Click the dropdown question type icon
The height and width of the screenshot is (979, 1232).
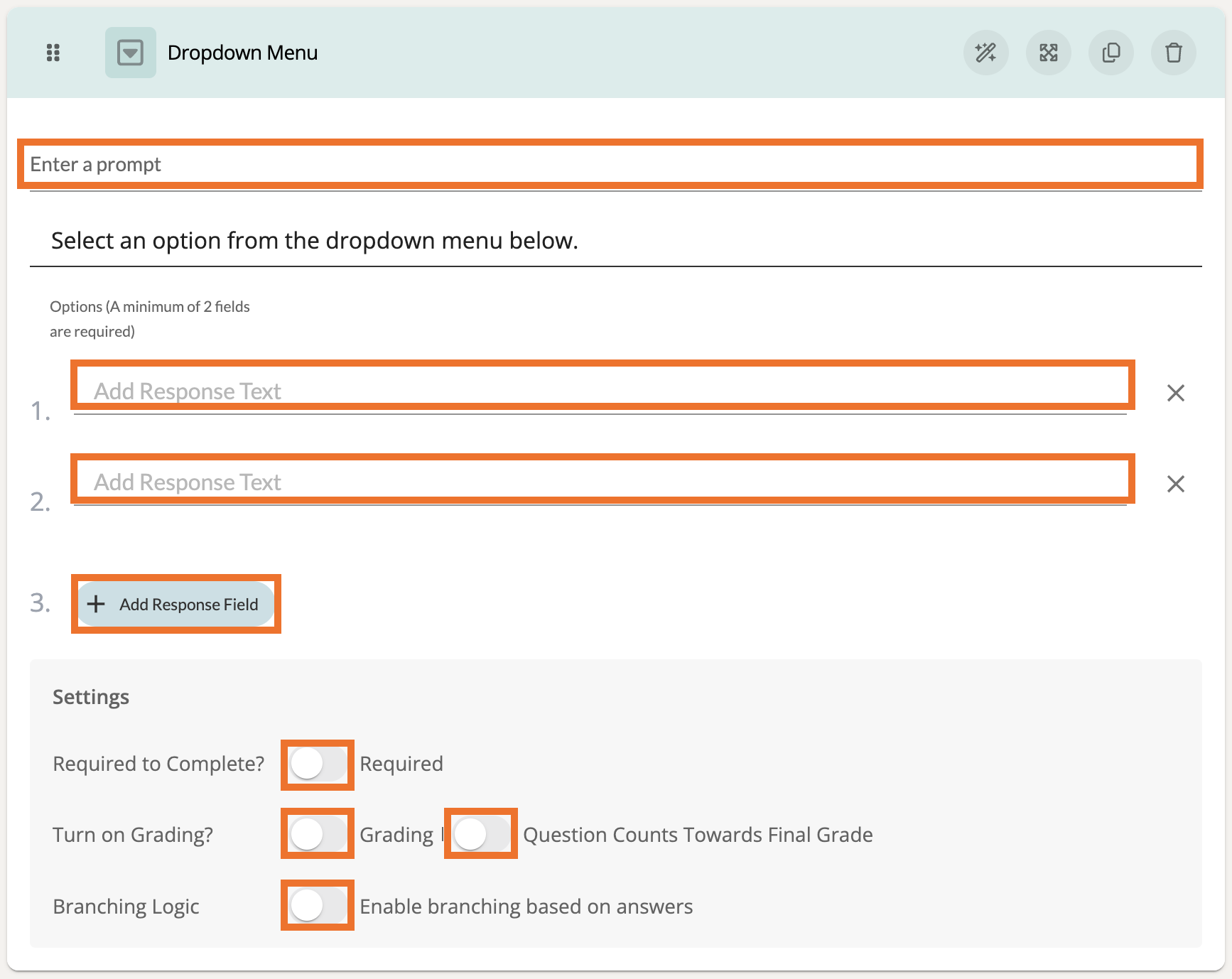[131, 53]
